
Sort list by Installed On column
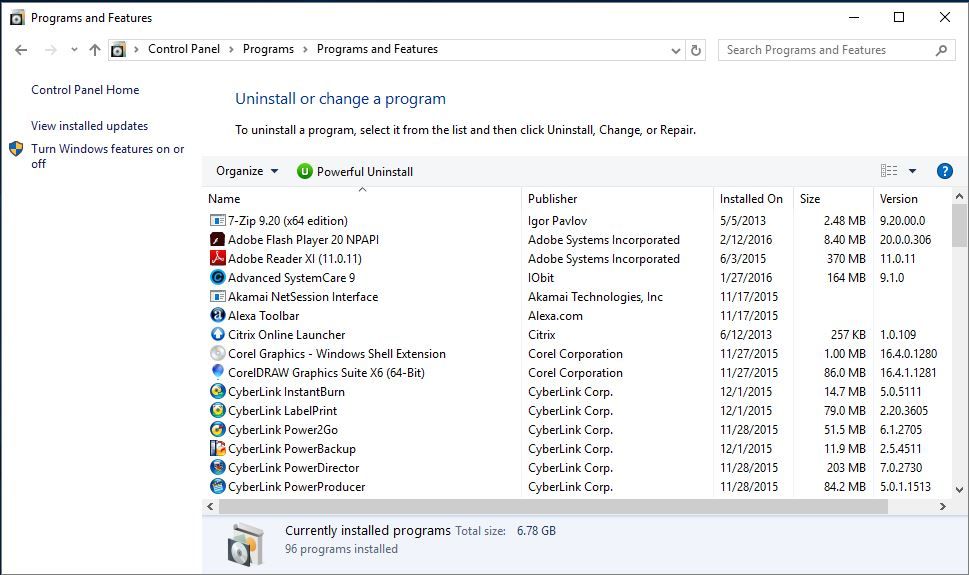coord(751,199)
